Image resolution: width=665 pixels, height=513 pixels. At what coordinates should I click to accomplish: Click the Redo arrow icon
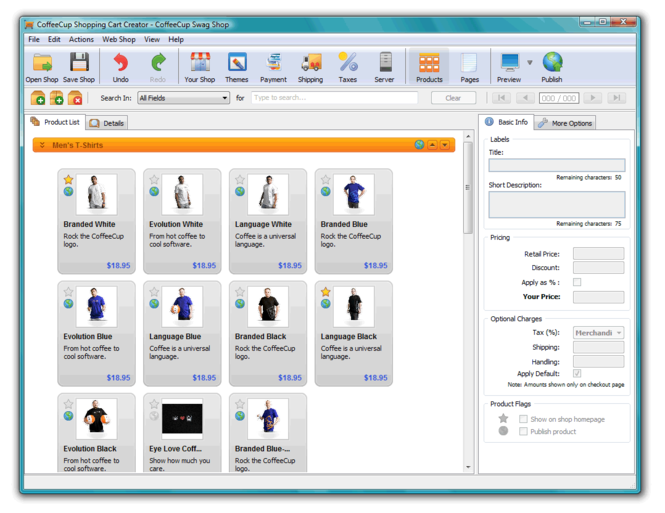point(158,62)
